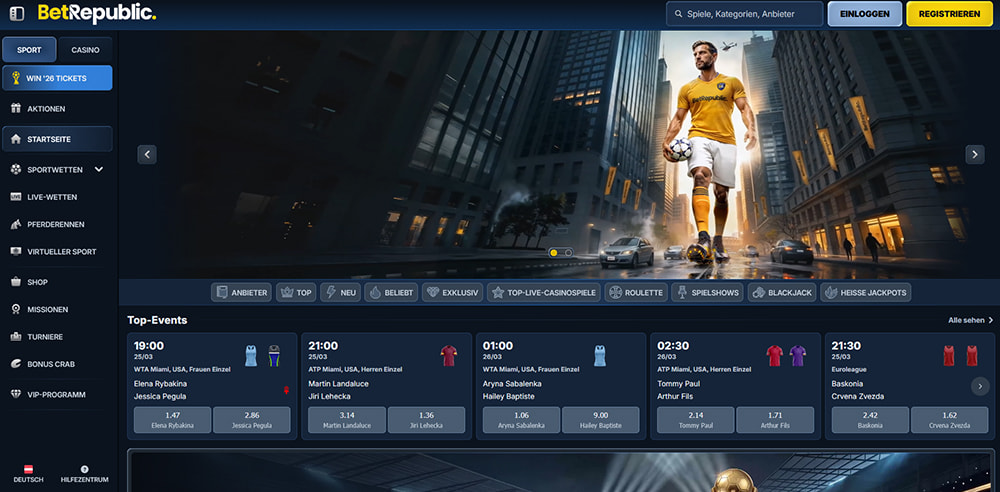Open Hilfezentrum help icon
Screen dimensions: 1000x492
pyautogui.click(x=84, y=469)
